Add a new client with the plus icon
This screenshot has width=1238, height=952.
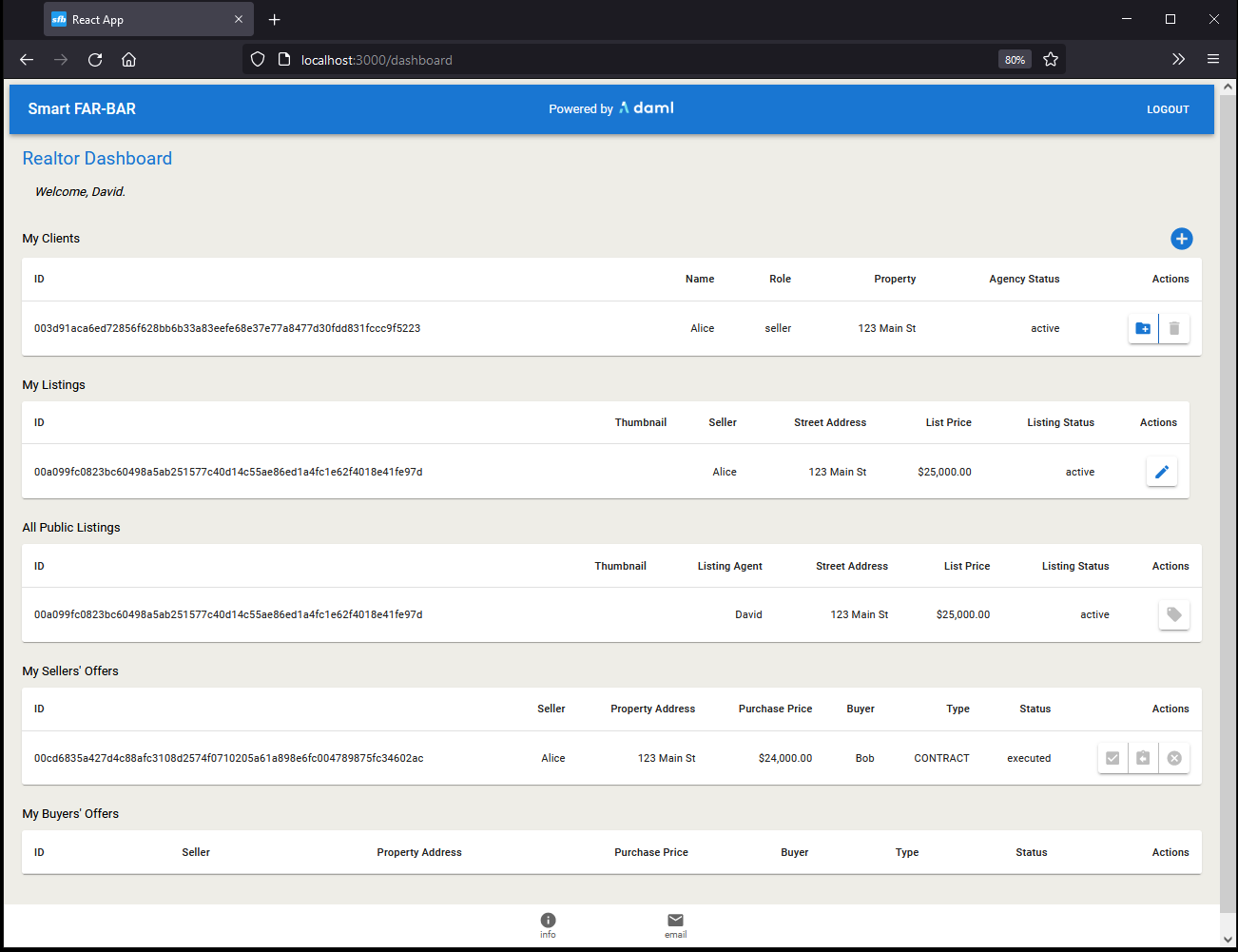point(1181,239)
